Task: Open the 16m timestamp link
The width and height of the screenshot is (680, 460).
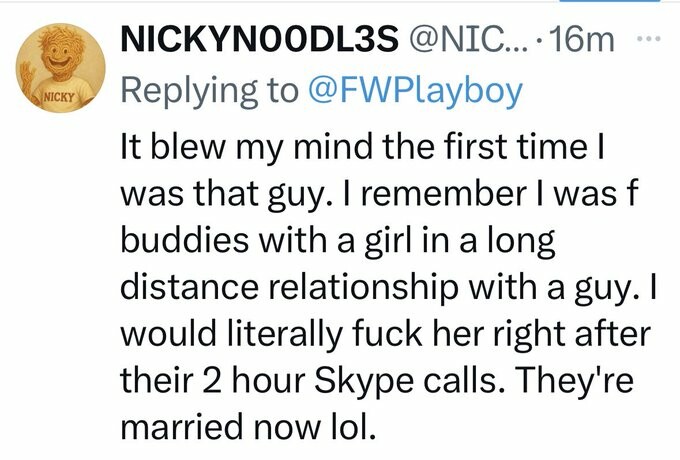Action: pyautogui.click(x=585, y=42)
